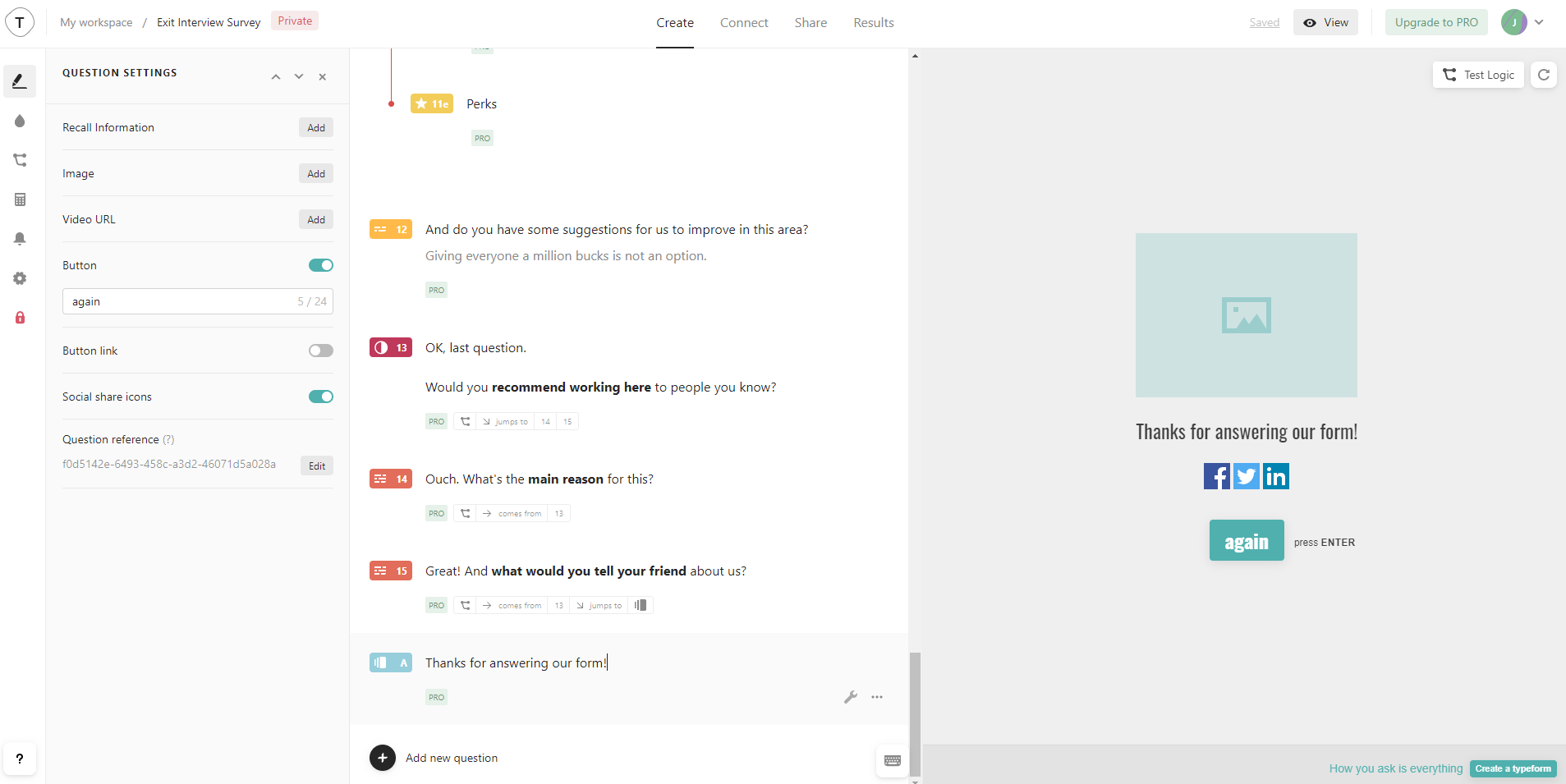This screenshot has width=1566, height=784.
Task: Go to previous question using up chevron
Action: (x=276, y=77)
